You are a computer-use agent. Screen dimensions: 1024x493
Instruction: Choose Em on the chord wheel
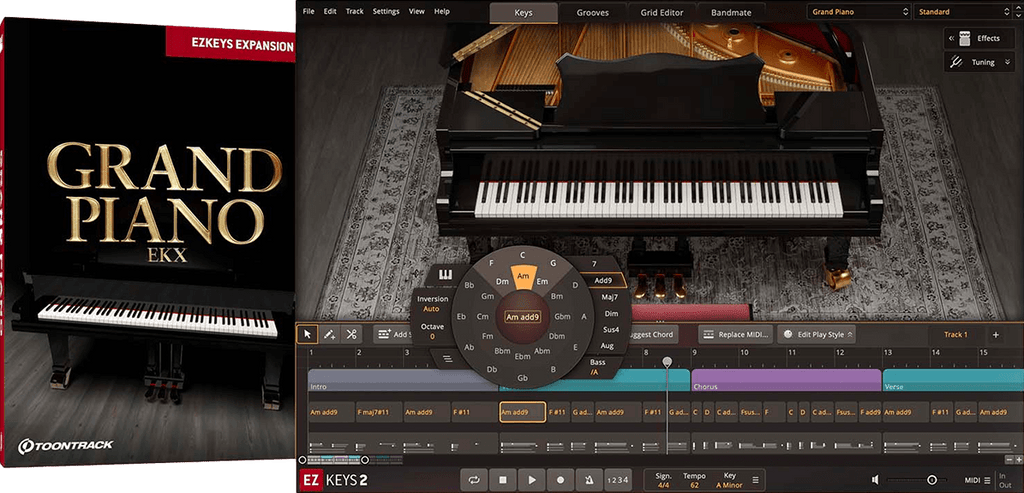point(541,282)
